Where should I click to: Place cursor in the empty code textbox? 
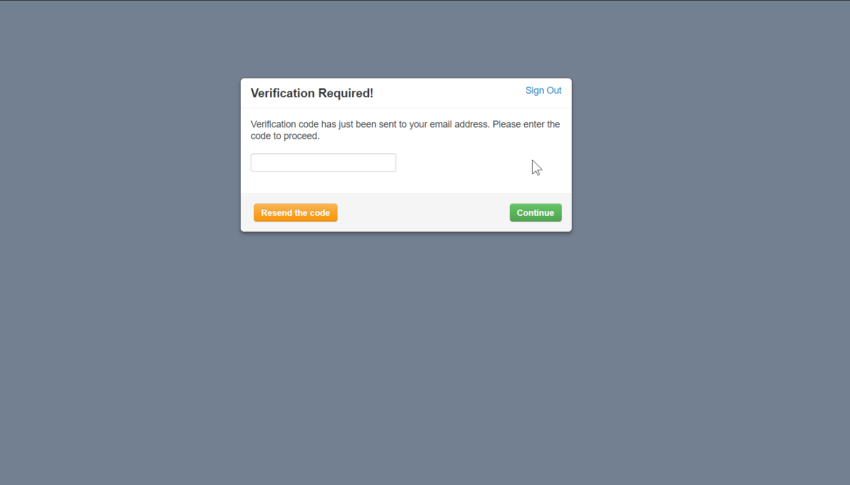323,163
